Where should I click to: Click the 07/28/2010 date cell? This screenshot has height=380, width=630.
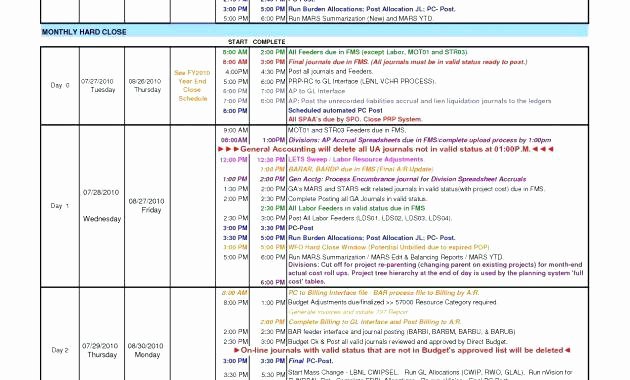[101, 192]
